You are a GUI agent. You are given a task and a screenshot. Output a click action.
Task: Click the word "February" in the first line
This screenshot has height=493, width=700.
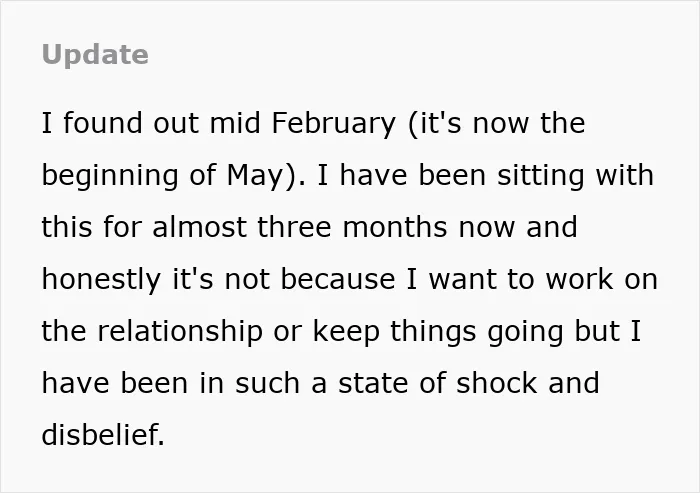(333, 123)
